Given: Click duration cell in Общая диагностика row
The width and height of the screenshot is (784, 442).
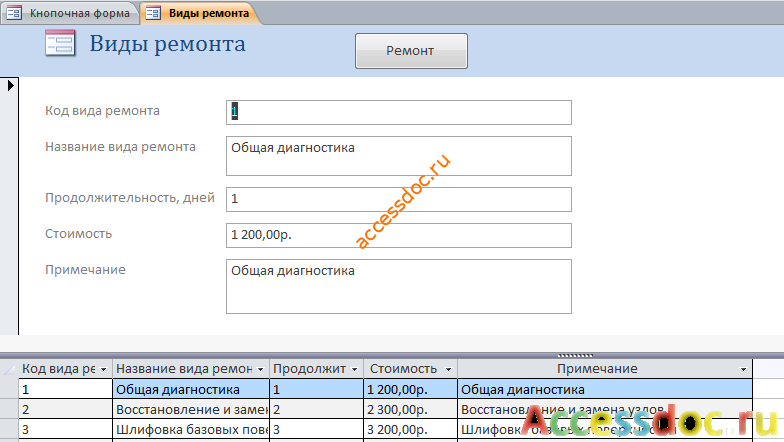Looking at the screenshot, I should point(316,389).
